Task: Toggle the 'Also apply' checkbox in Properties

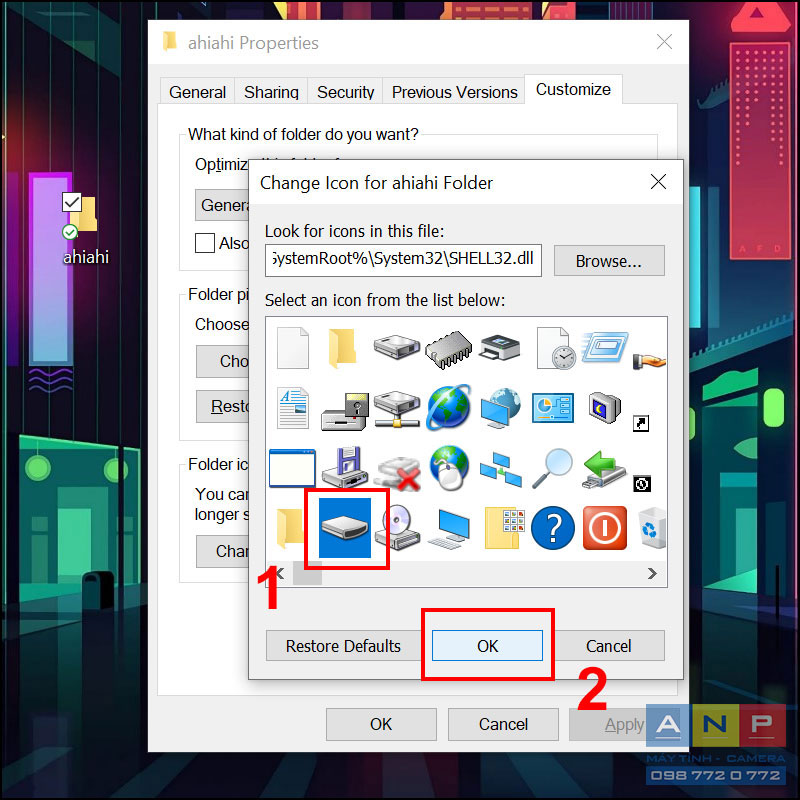Action: (x=205, y=243)
